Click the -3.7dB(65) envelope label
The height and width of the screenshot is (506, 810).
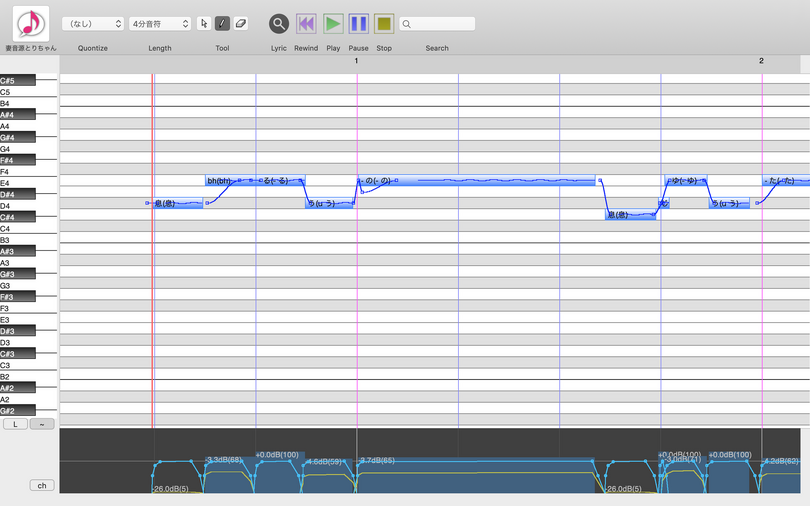377,460
